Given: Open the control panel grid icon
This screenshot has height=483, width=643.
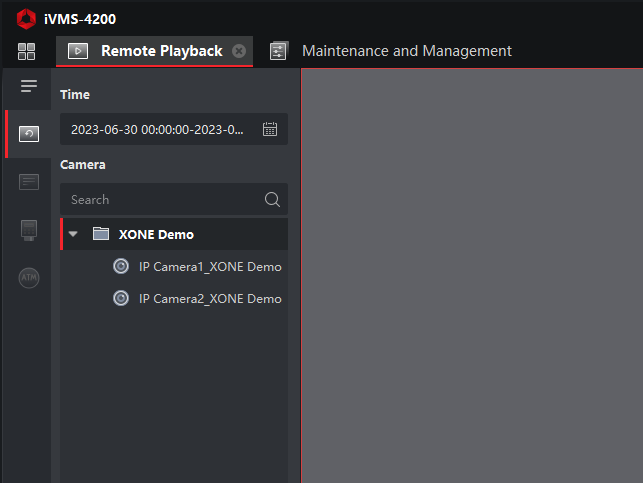Looking at the screenshot, I should click(x=26, y=52).
